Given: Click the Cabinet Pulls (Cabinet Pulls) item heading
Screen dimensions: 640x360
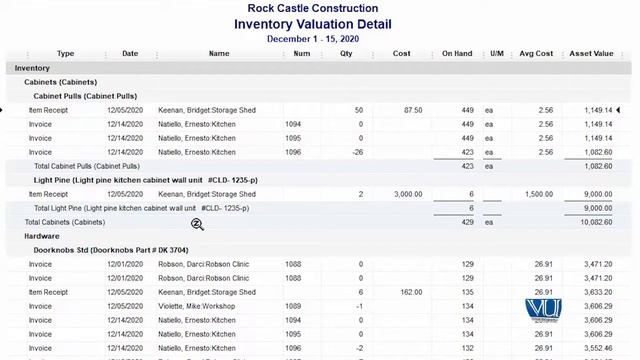Looking at the screenshot, I should tap(85, 96).
